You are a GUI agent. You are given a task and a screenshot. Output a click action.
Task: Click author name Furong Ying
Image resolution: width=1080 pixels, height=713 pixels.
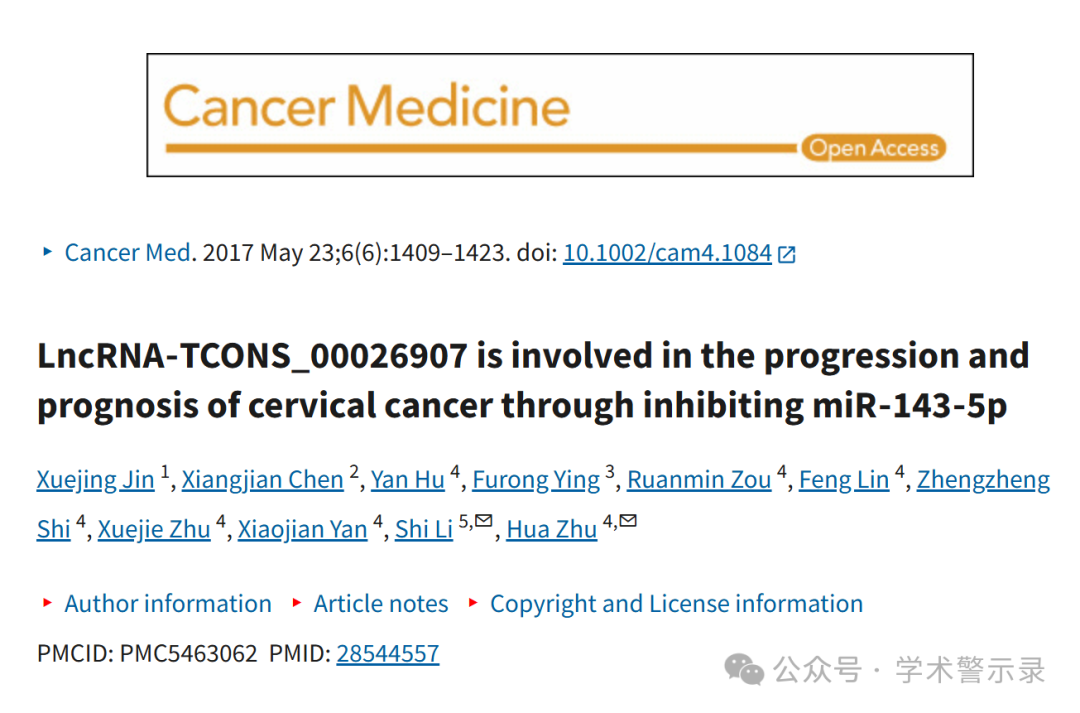click(536, 479)
